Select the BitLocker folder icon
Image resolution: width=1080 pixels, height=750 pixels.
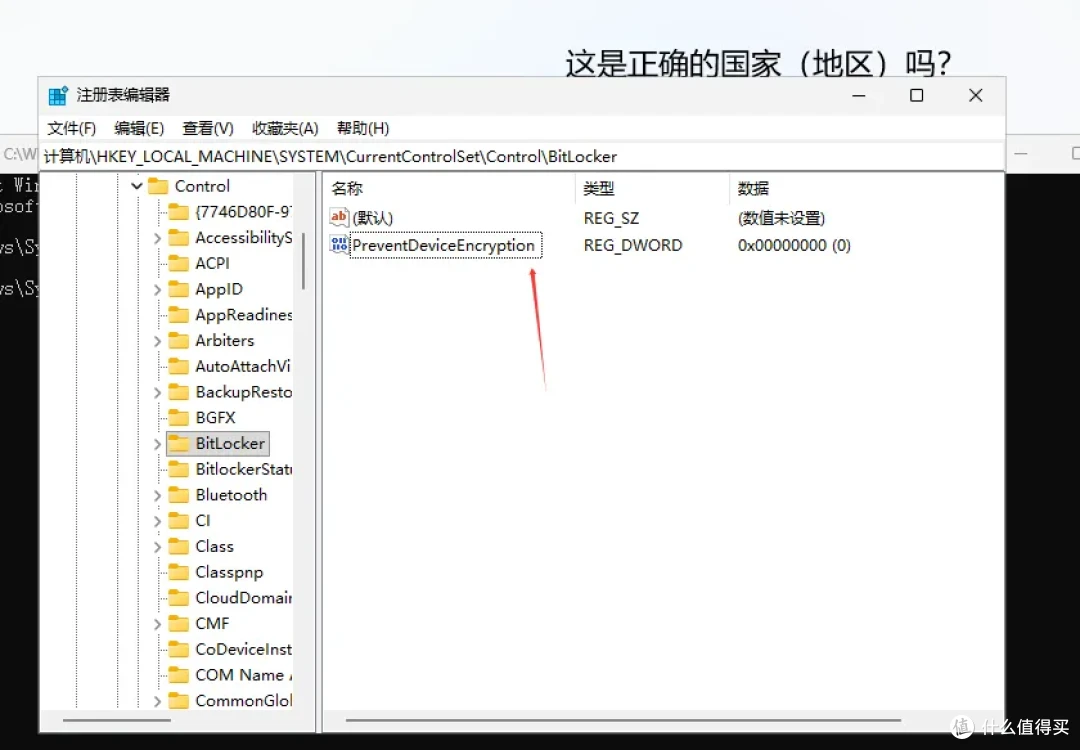[178, 444]
